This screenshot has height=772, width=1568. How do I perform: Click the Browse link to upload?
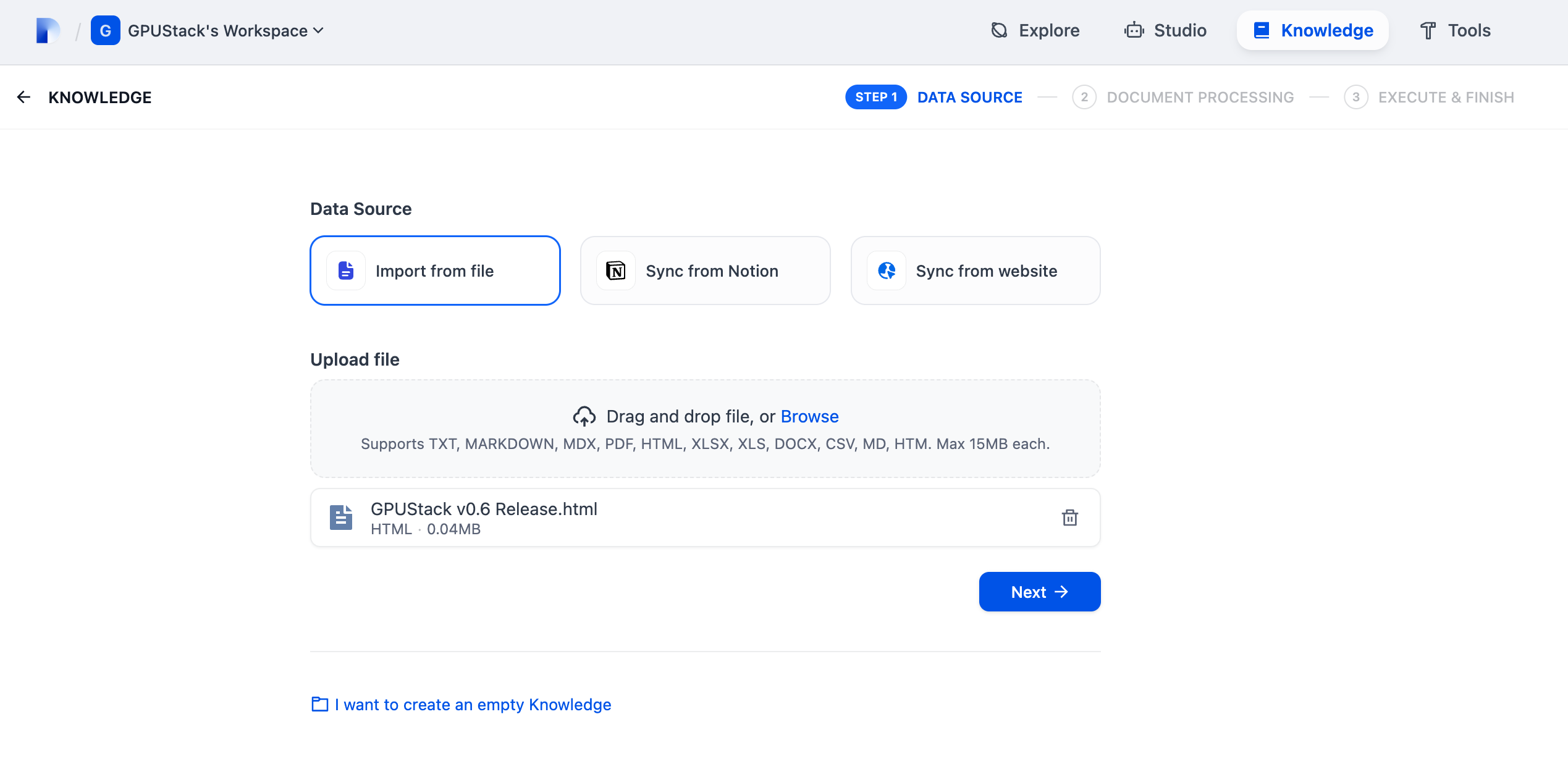pos(809,416)
